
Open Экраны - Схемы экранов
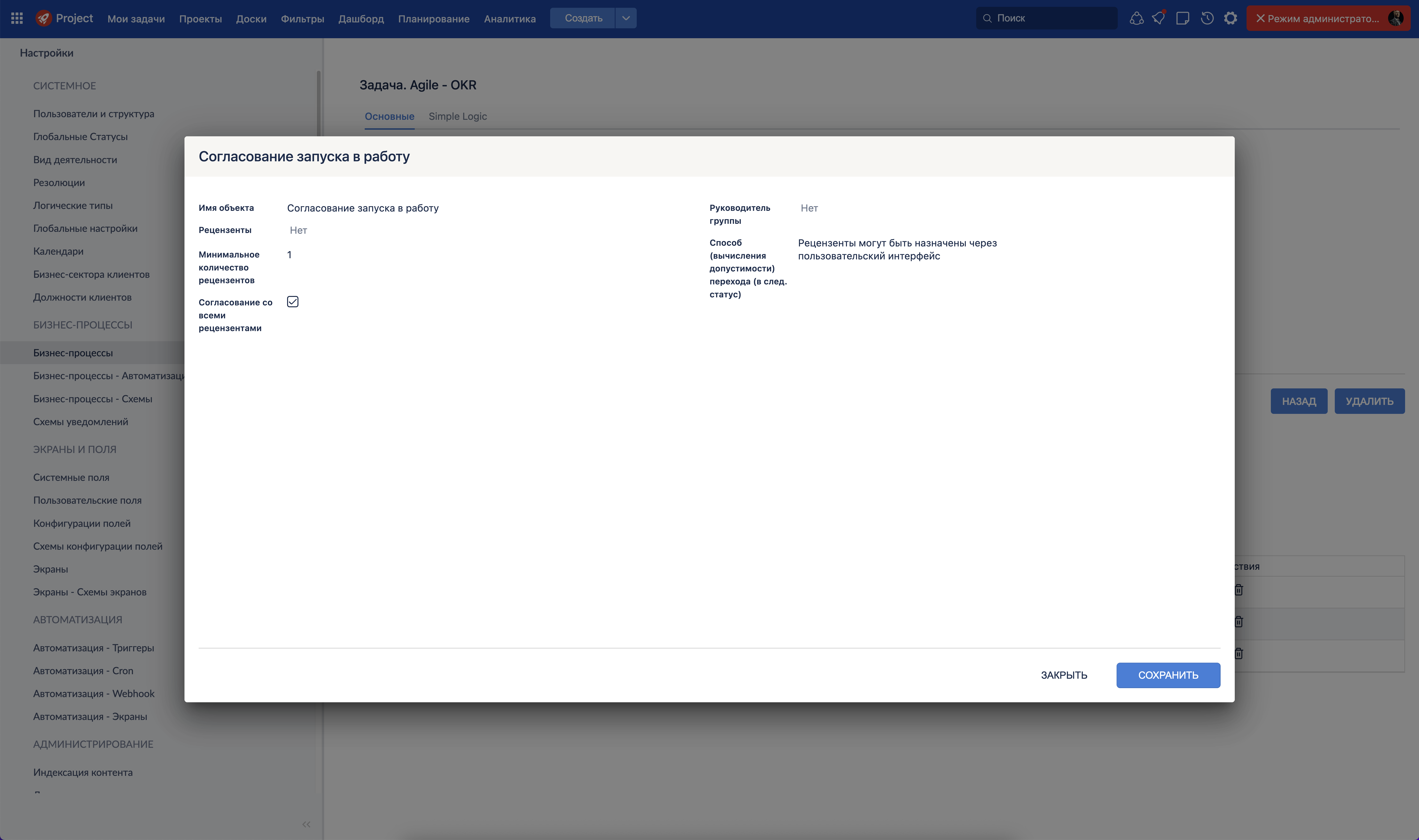[x=90, y=592]
